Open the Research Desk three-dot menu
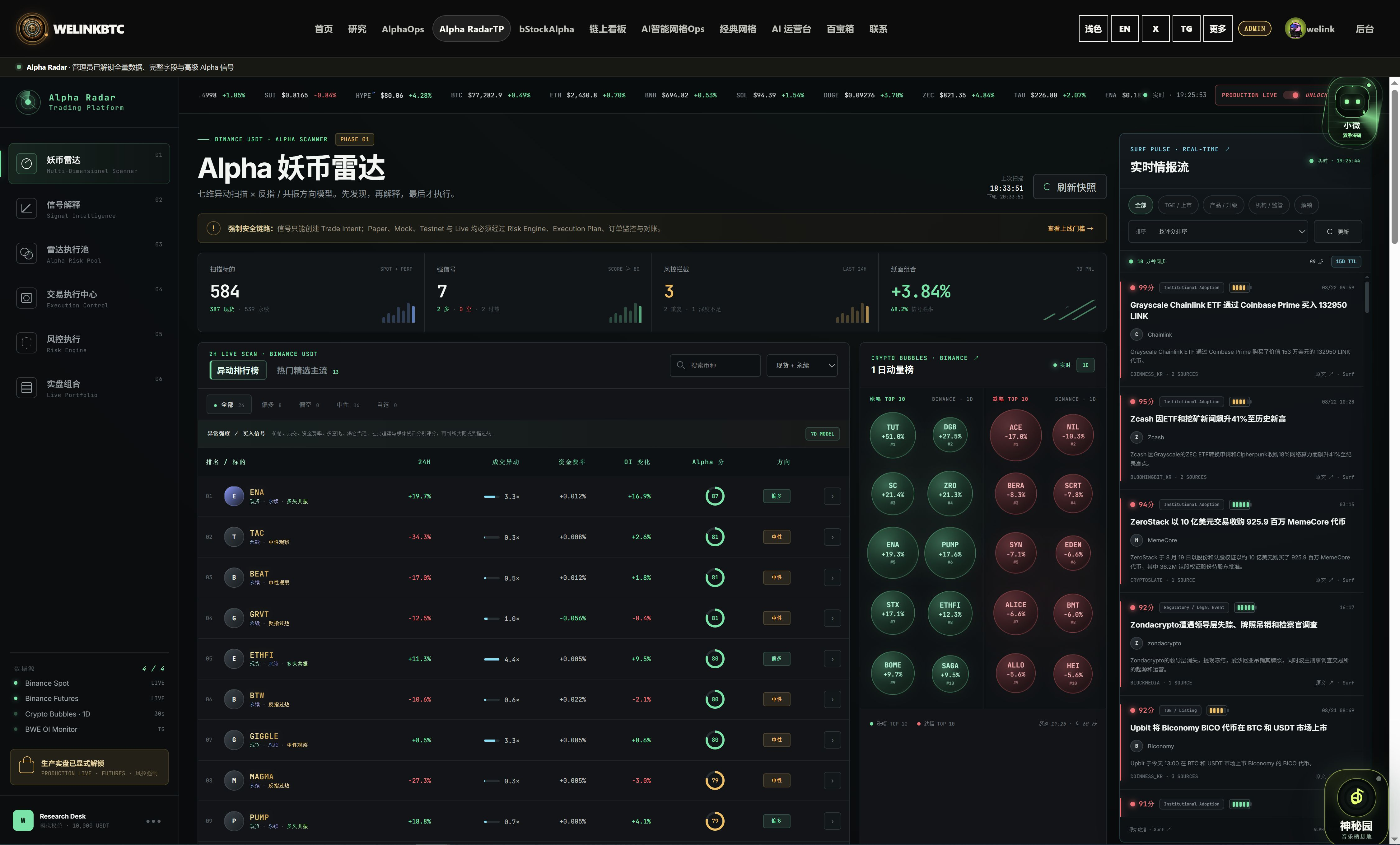 [153, 821]
